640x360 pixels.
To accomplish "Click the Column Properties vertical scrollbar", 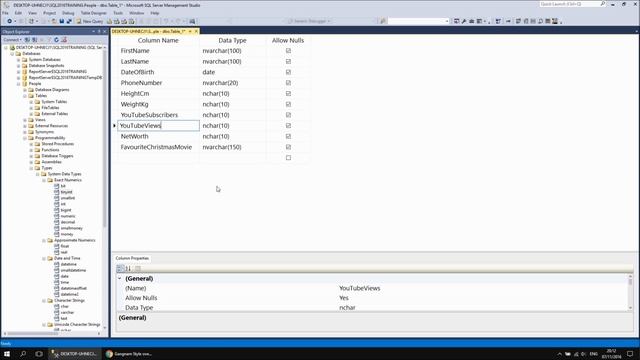I will pos(630,293).
